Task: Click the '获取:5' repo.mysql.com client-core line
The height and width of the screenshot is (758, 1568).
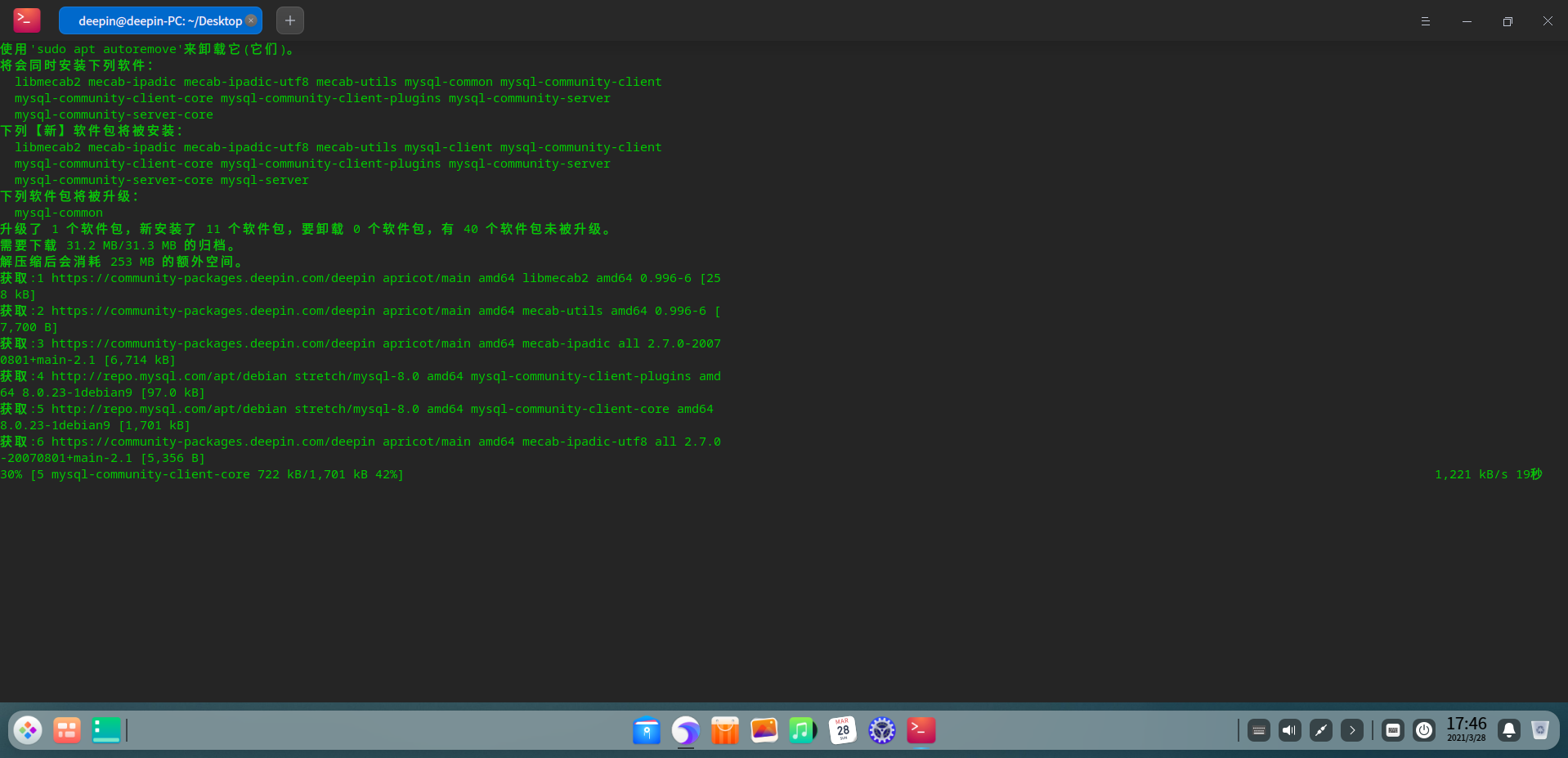Action: click(x=357, y=409)
